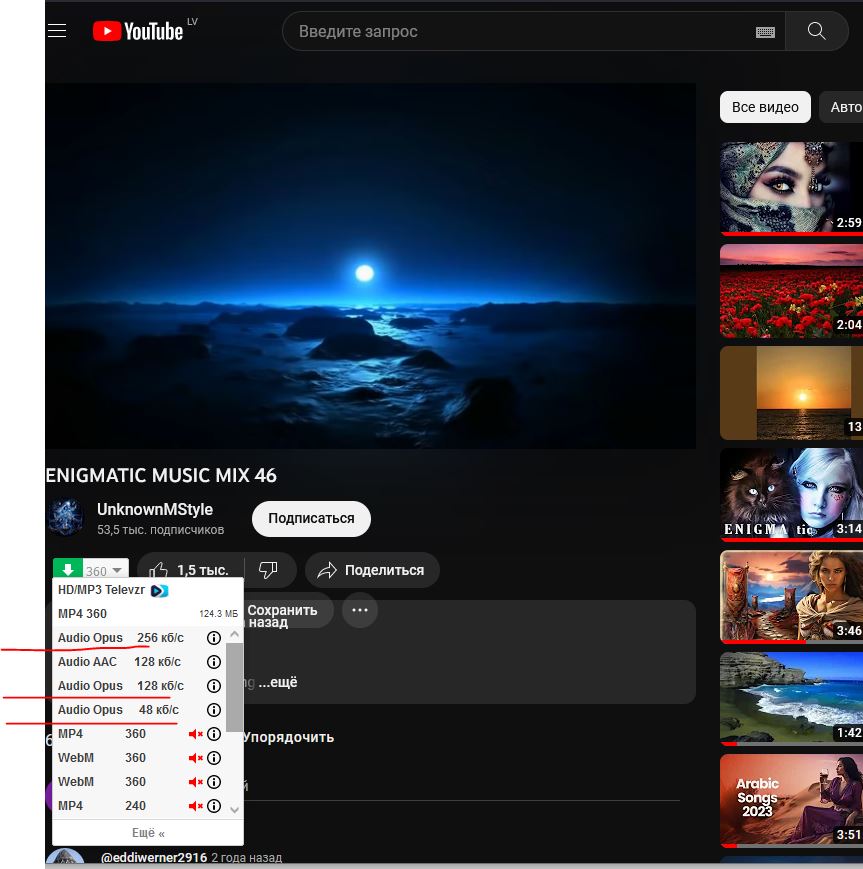Screen dimensions: 863x869
Task: Click the format list scroll down arrow
Action: click(234, 810)
